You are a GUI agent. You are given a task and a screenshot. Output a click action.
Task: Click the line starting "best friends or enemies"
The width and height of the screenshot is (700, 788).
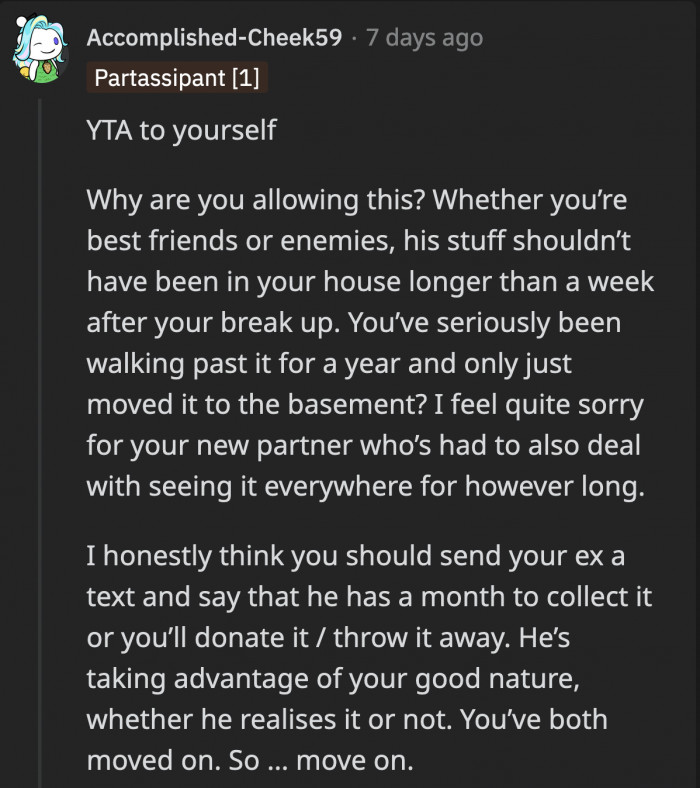[x=355, y=239]
